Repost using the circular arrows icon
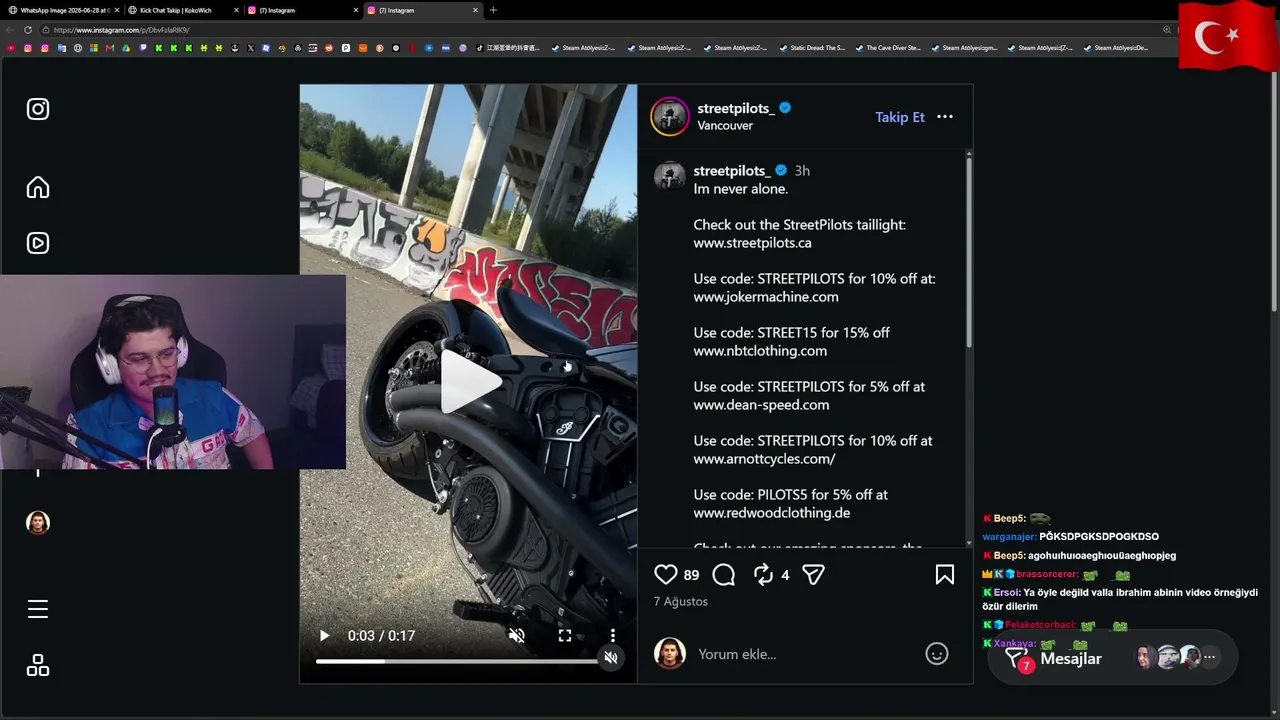Image resolution: width=1280 pixels, height=720 pixels. [x=763, y=574]
